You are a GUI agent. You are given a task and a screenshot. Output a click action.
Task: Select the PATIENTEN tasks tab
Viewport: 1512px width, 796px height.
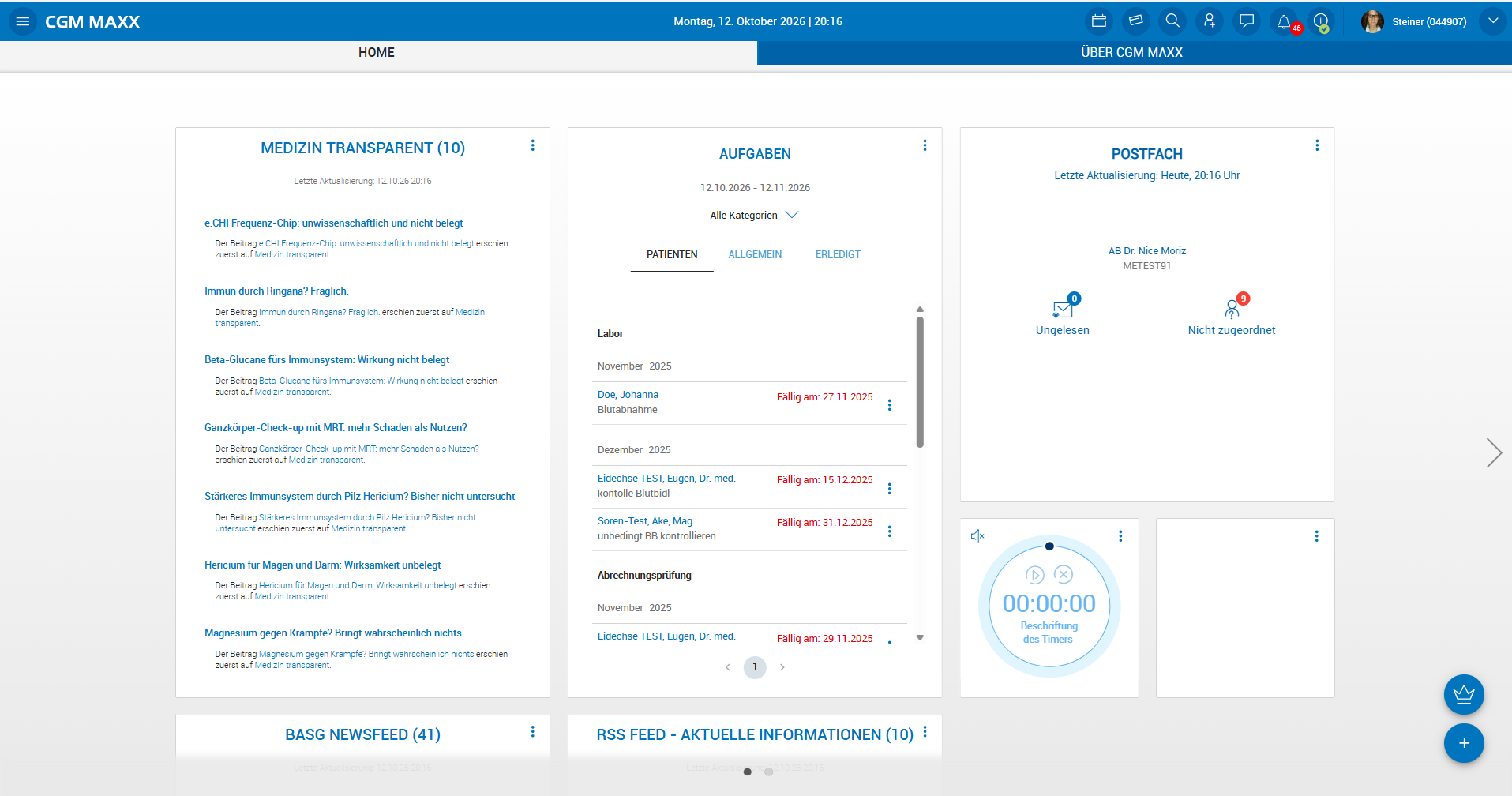point(672,254)
